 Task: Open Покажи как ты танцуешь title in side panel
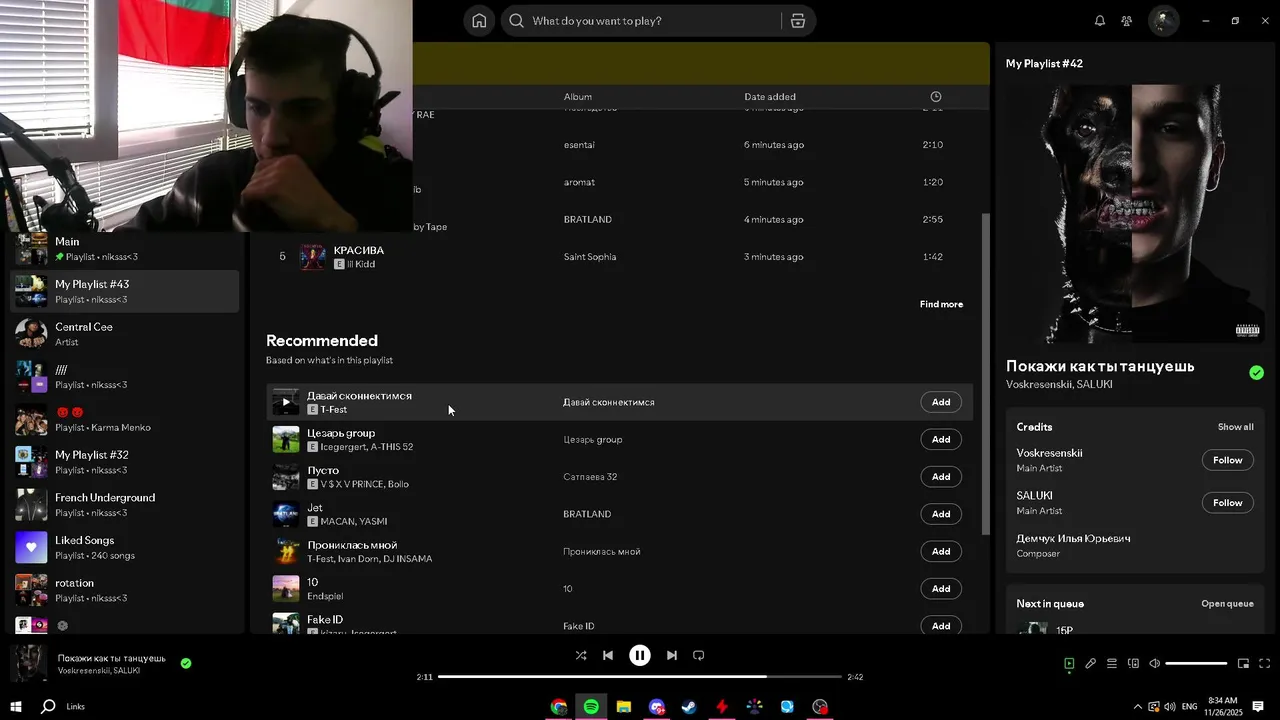[1100, 366]
